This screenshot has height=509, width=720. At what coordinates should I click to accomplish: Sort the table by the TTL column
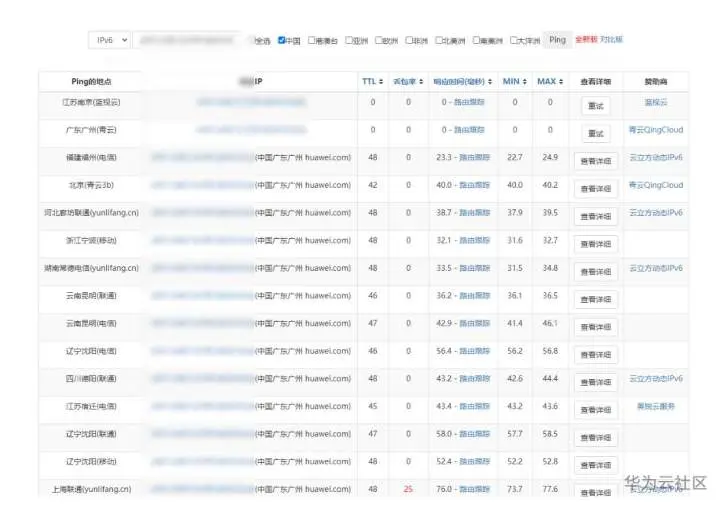coord(372,81)
